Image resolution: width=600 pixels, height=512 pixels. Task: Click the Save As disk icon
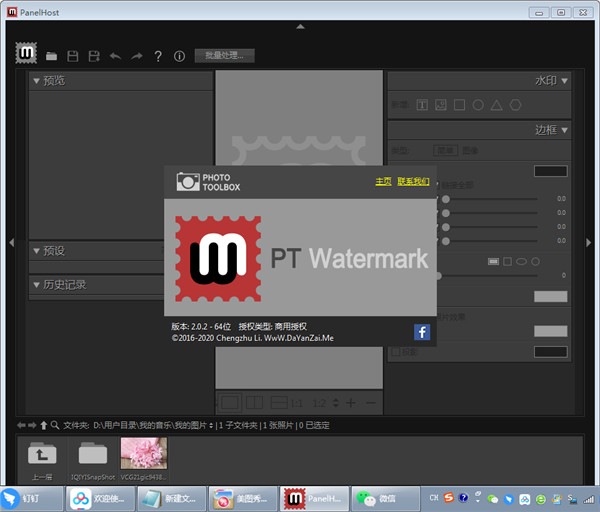pyautogui.click(x=94, y=56)
